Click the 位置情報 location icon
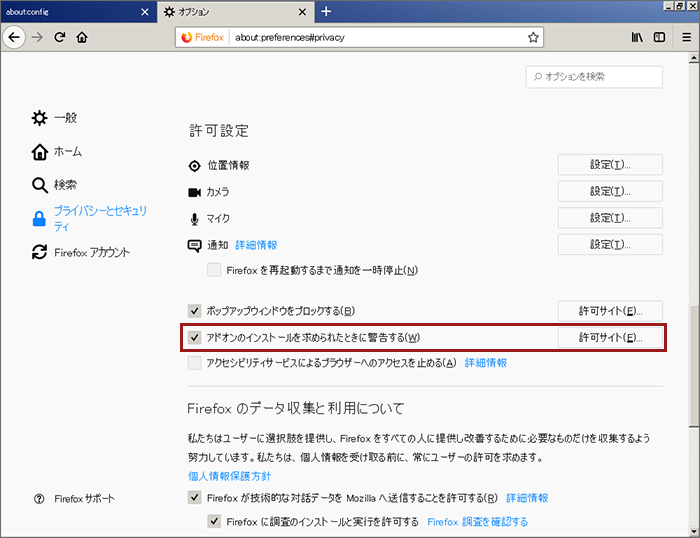The height and width of the screenshot is (538, 700). [x=195, y=166]
